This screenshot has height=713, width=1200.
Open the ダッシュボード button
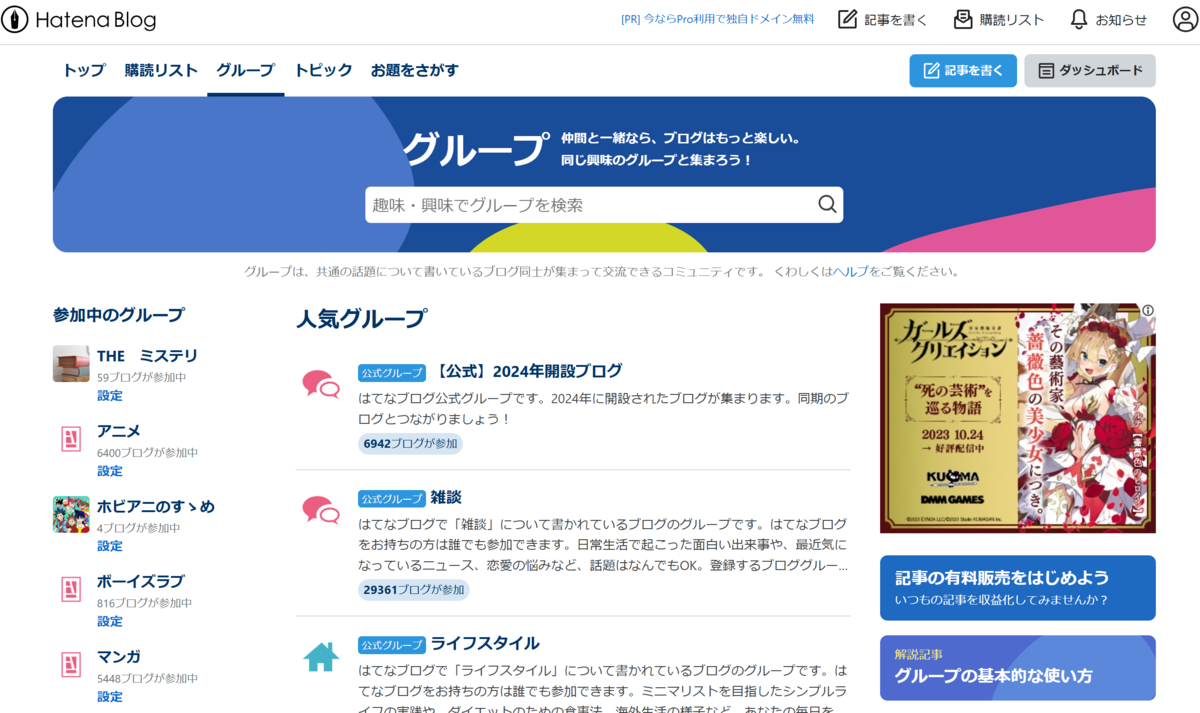point(1090,71)
